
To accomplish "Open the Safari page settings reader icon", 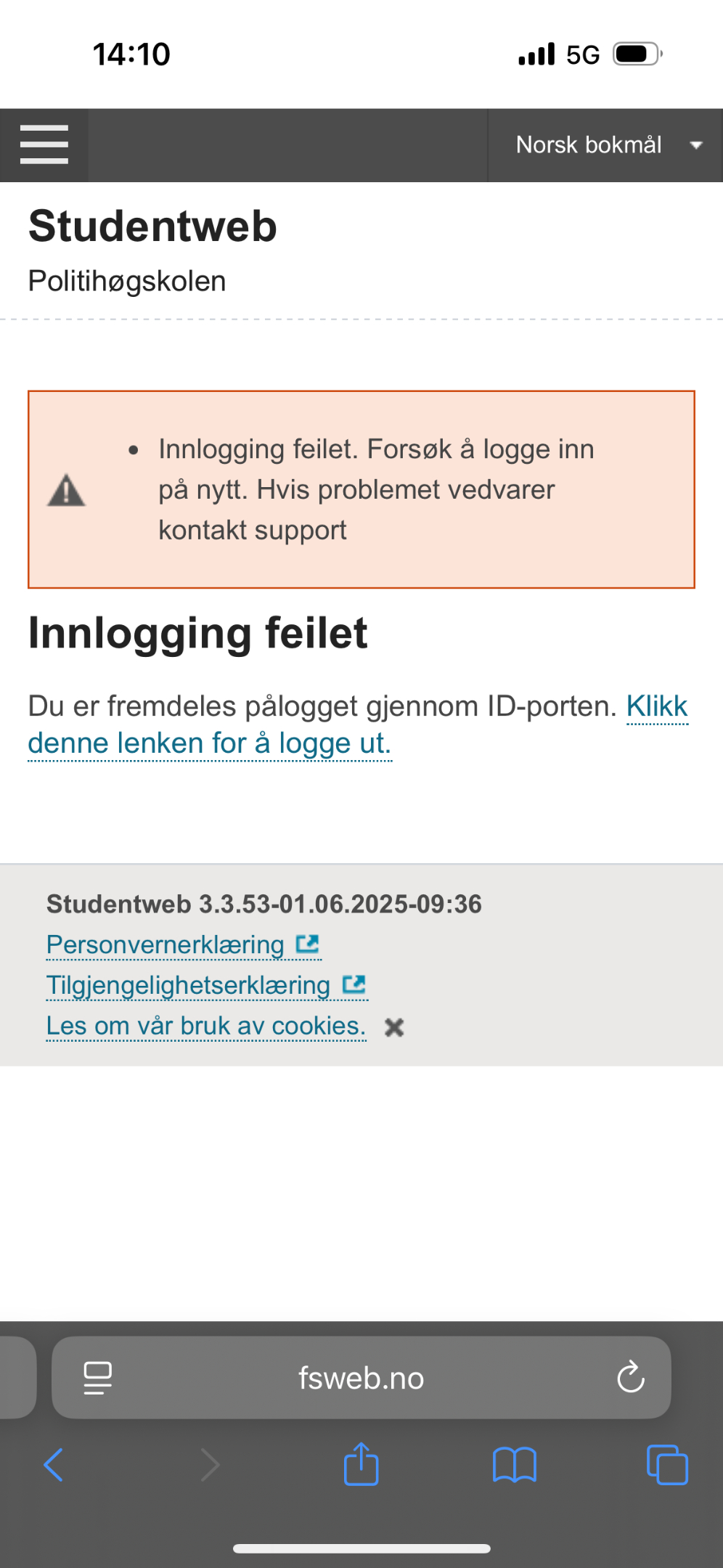I will (98, 1378).
